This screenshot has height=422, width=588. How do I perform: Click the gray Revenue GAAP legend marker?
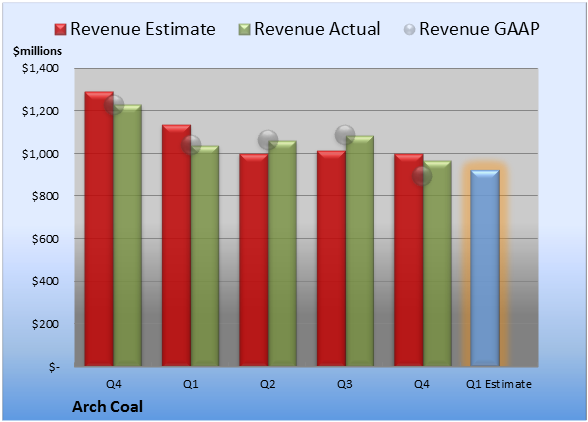(x=409, y=30)
